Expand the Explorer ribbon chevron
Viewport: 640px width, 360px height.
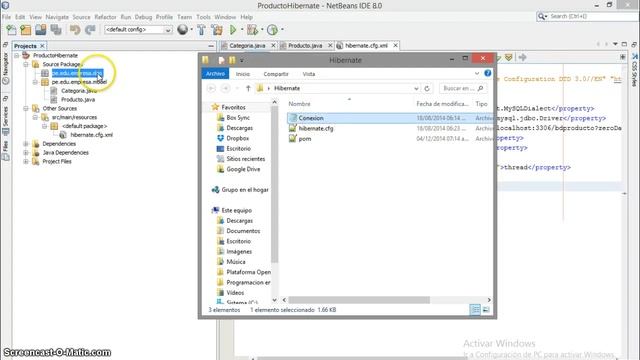[x=477, y=73]
